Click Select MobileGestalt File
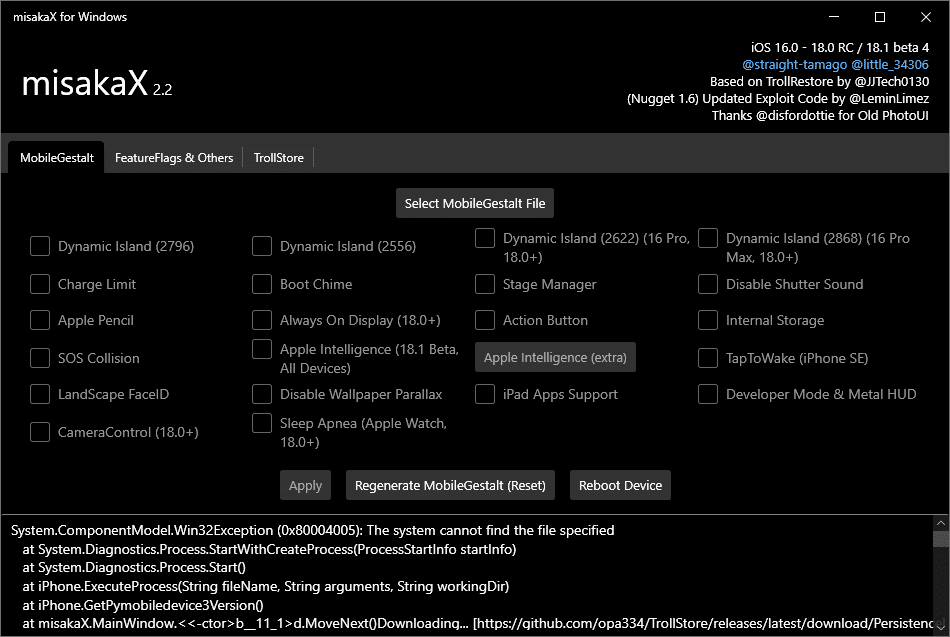950x637 pixels. click(474, 203)
